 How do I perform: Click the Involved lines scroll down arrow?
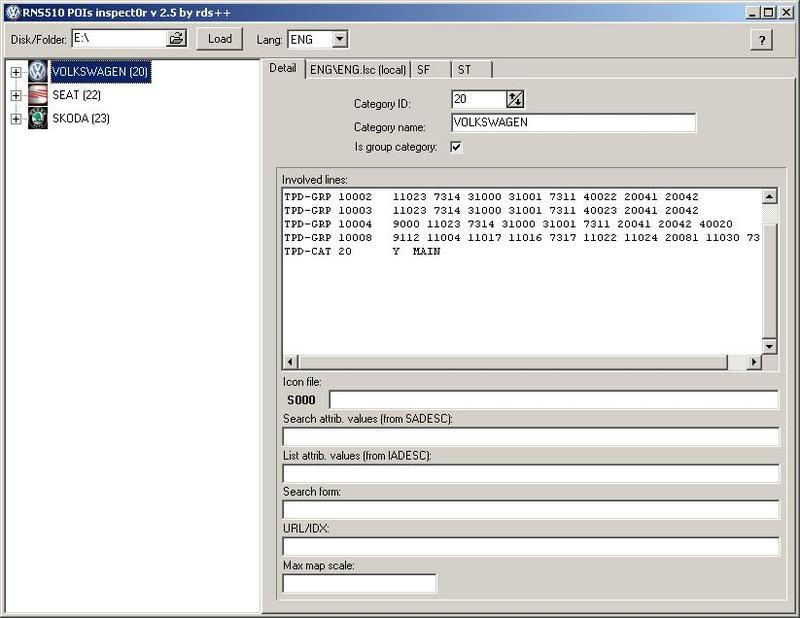769,346
